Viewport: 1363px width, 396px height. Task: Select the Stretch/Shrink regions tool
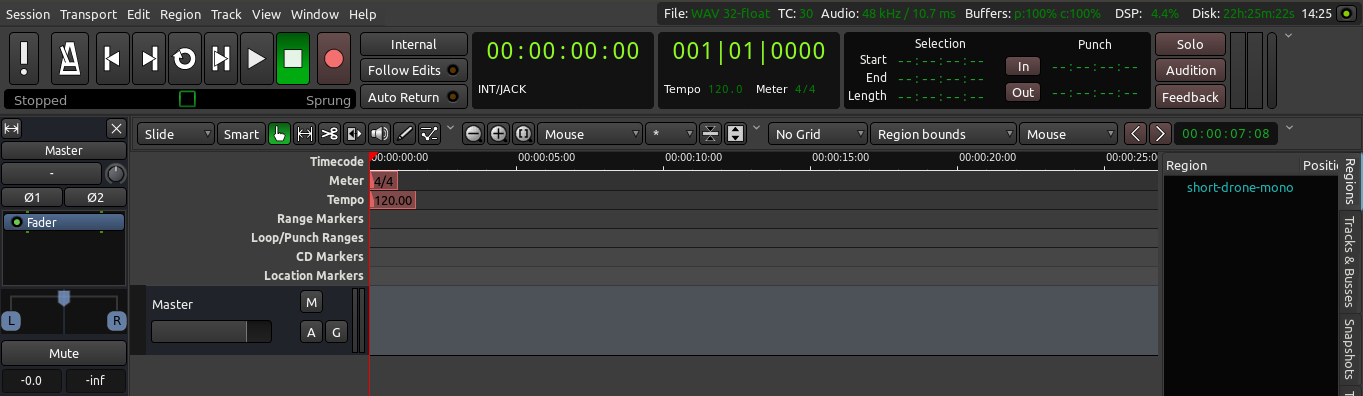pos(355,134)
